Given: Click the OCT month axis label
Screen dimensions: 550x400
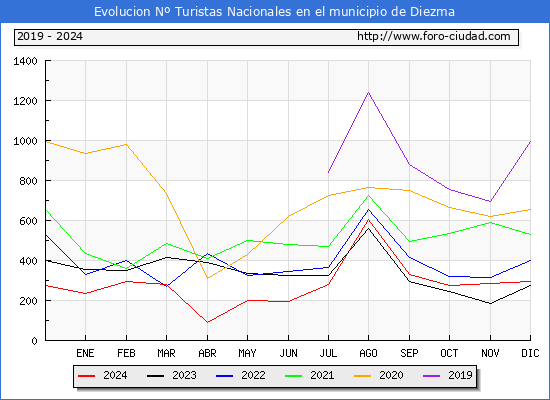Looking at the screenshot, I should click(x=449, y=353).
